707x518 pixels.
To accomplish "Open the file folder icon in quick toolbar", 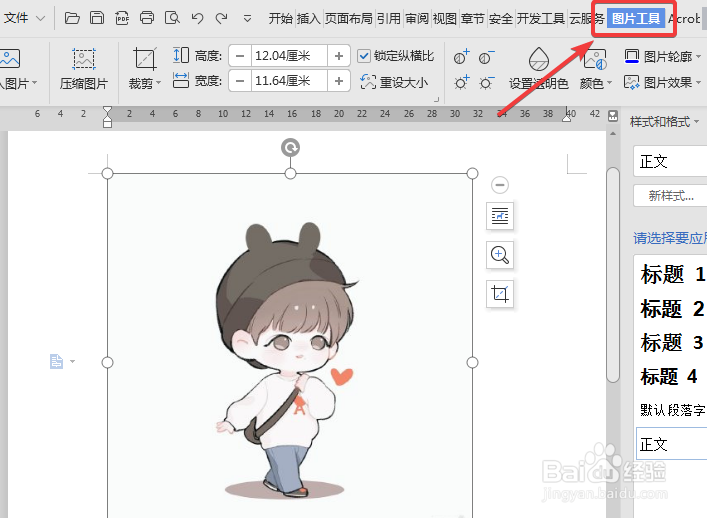I will (x=72, y=18).
